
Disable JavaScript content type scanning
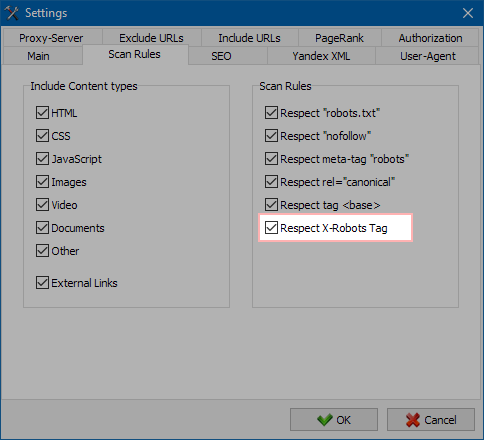[x=42, y=159]
